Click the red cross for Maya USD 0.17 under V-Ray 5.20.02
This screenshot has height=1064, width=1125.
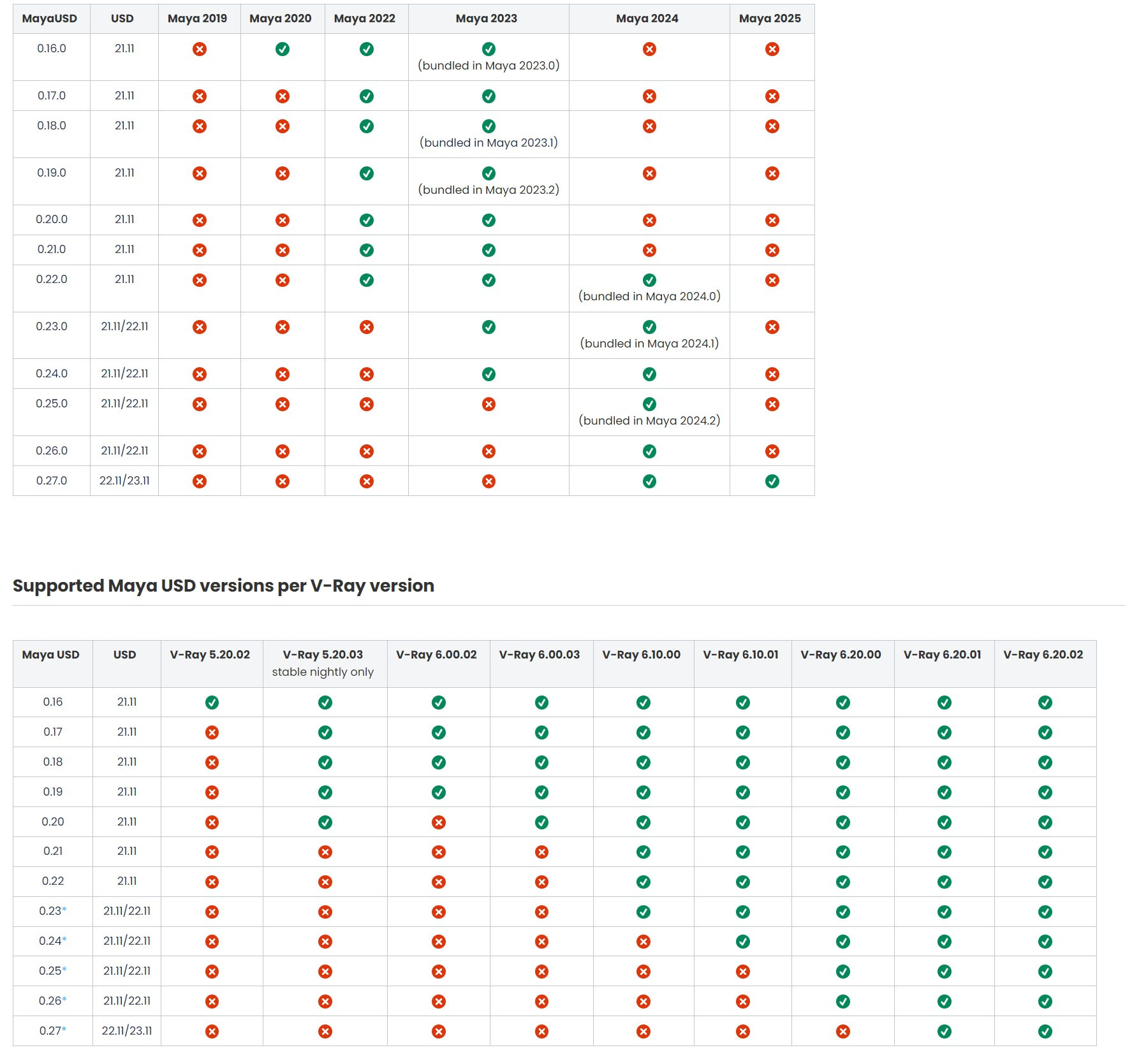(212, 732)
